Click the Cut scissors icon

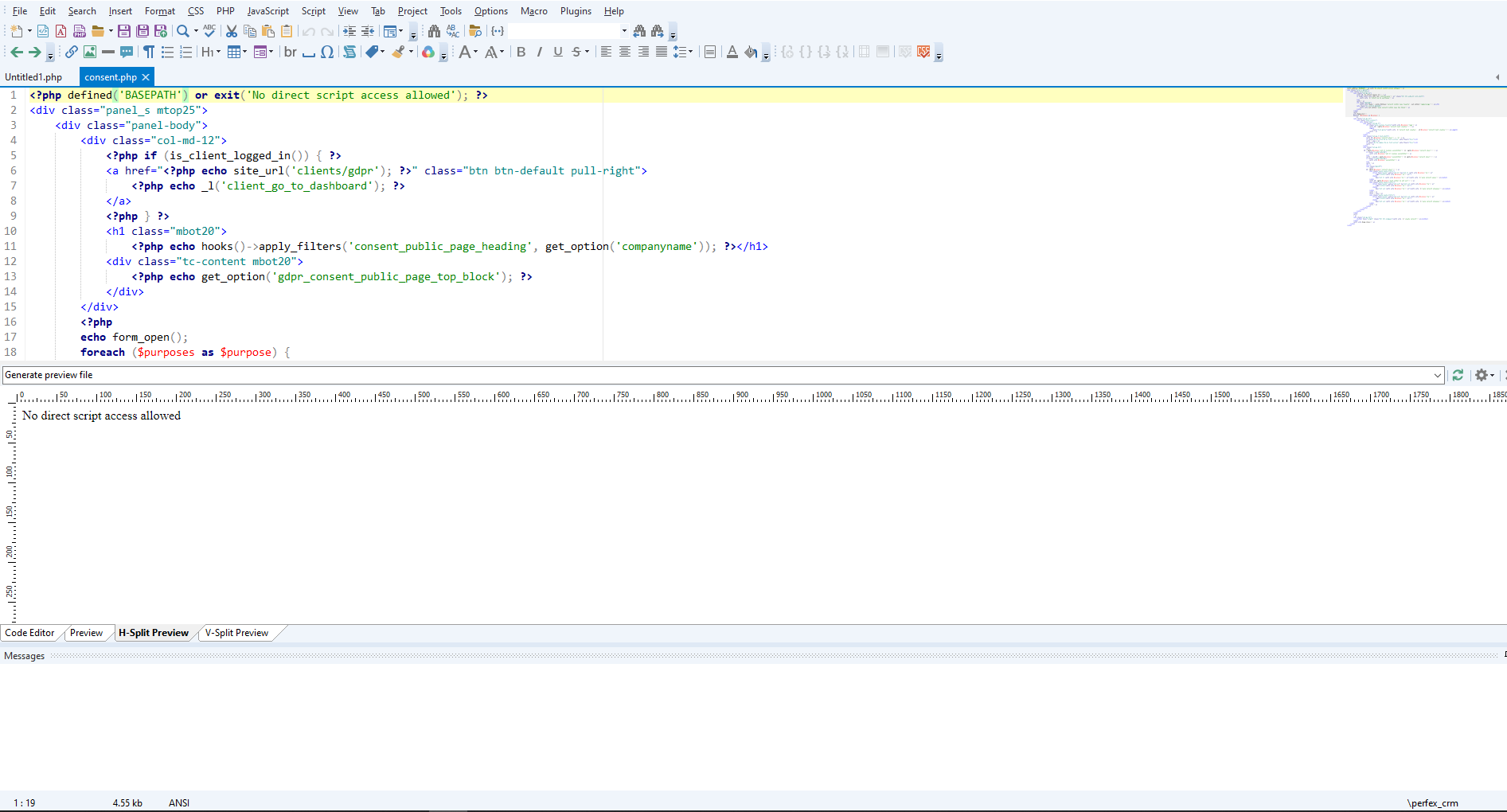[232, 31]
